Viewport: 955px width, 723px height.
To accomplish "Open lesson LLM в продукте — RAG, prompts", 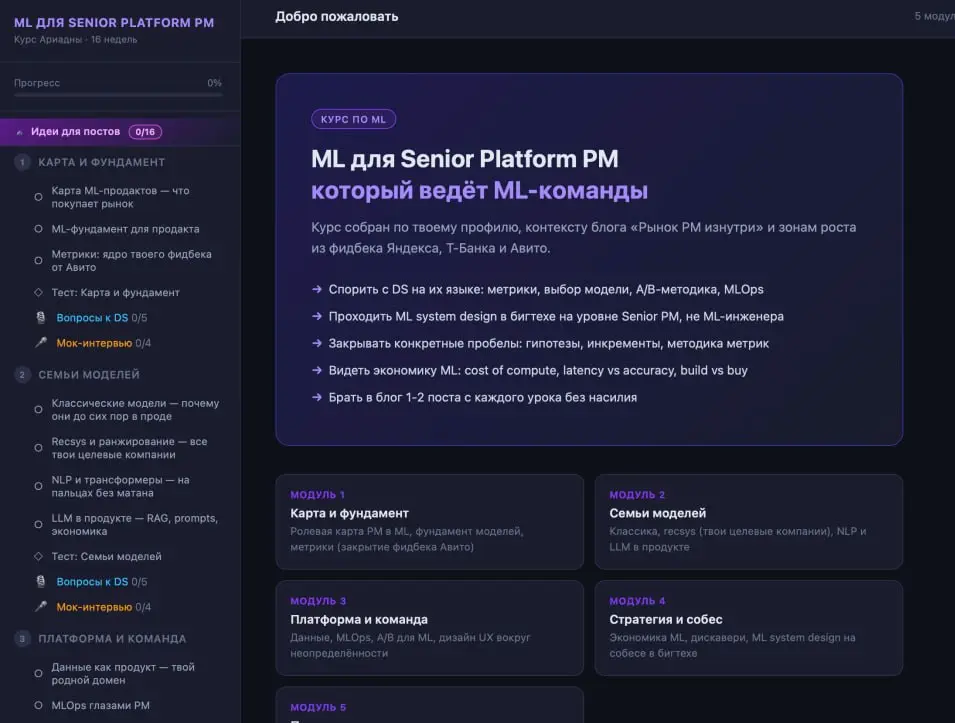I will click(x=135, y=524).
